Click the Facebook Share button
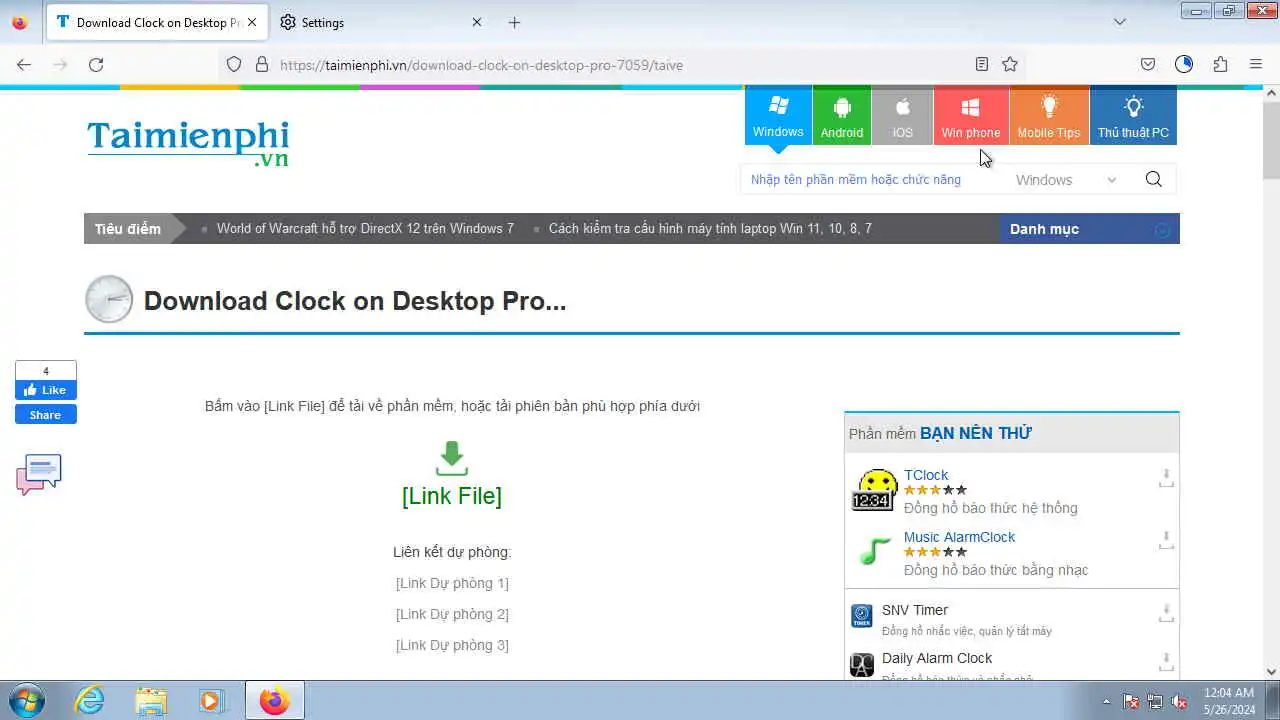This screenshot has width=1280, height=720. point(45,415)
